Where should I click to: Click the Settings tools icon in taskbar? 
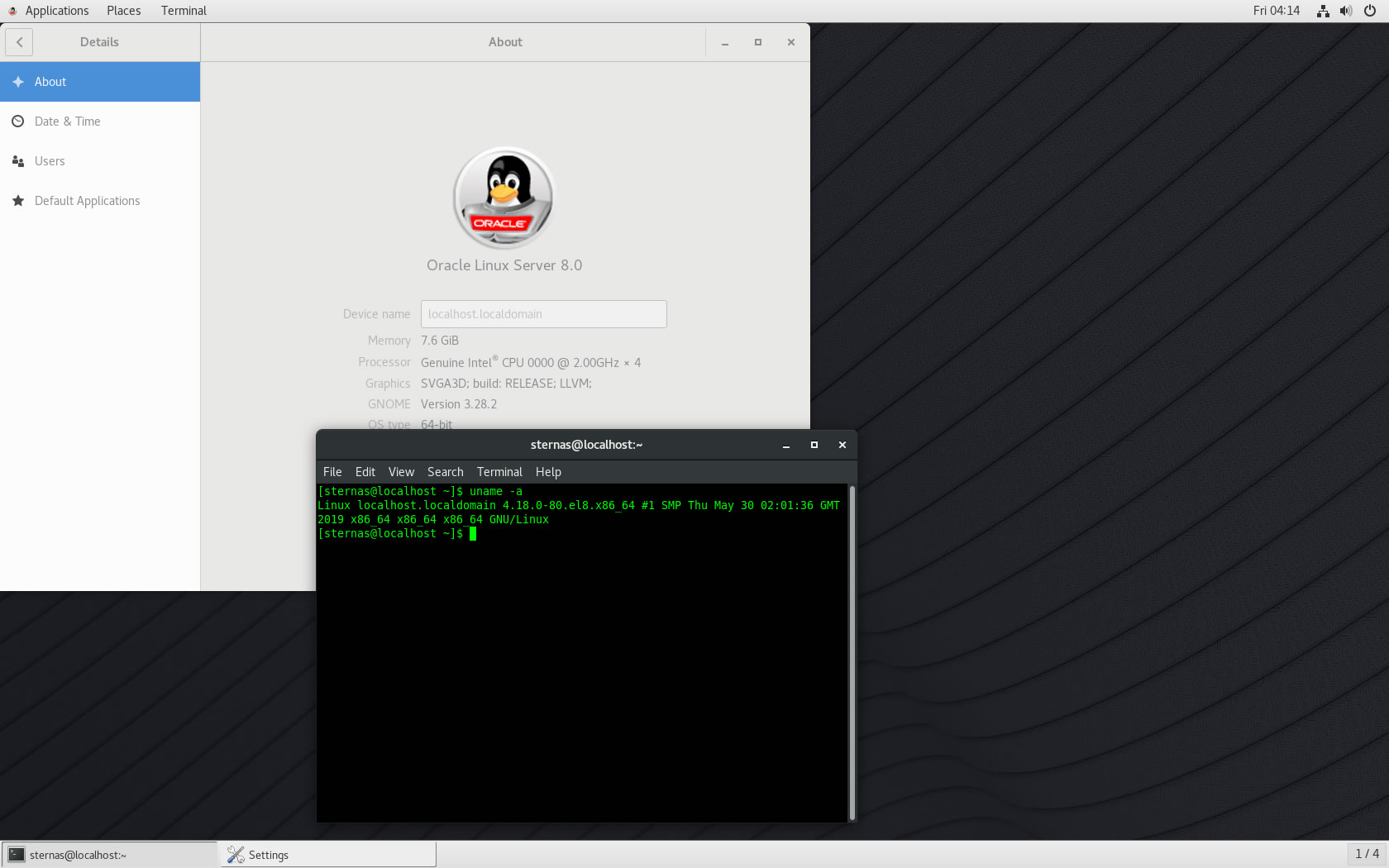[236, 855]
